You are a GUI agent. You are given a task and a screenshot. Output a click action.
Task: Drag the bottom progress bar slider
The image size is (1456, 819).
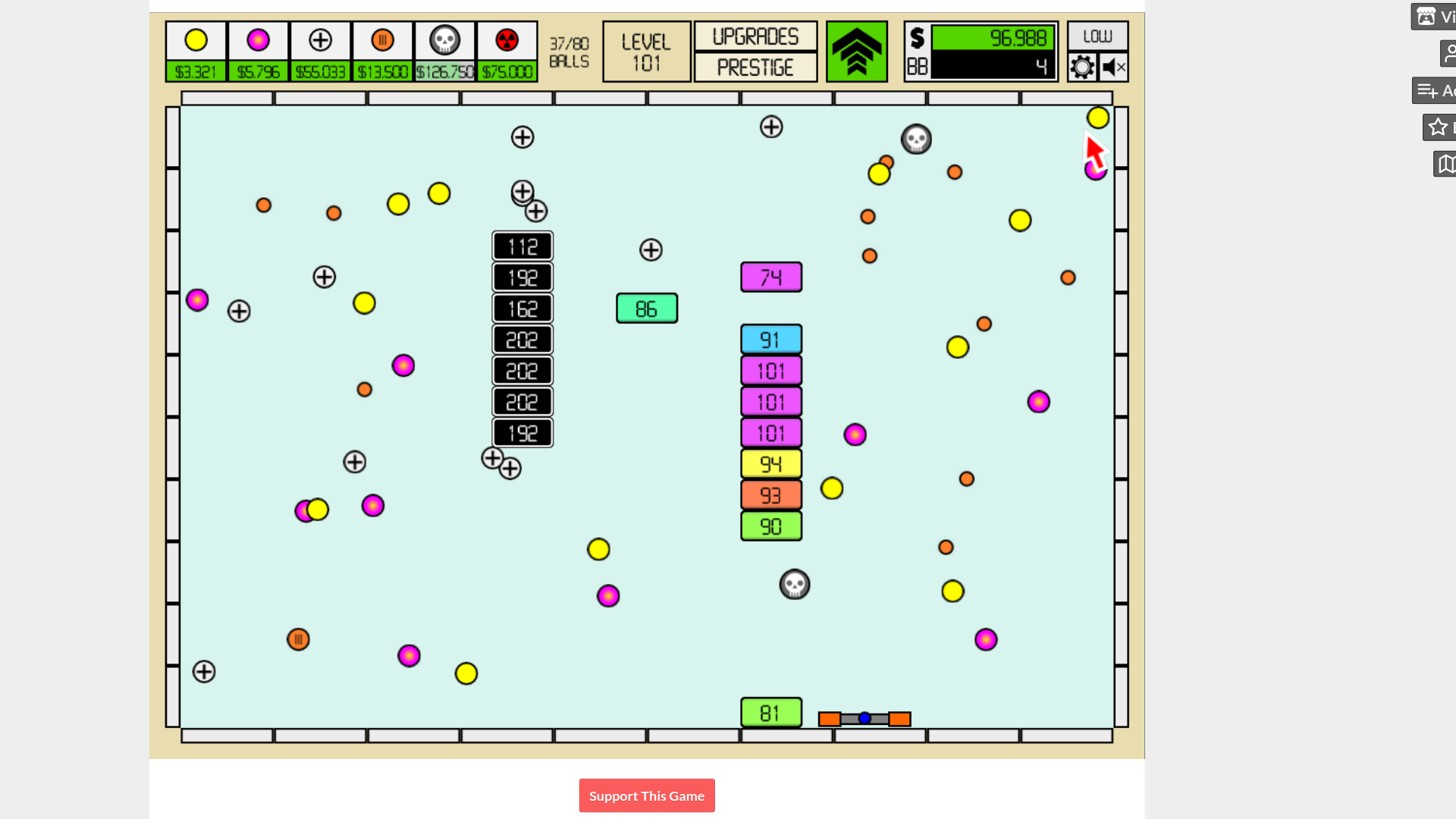864,717
